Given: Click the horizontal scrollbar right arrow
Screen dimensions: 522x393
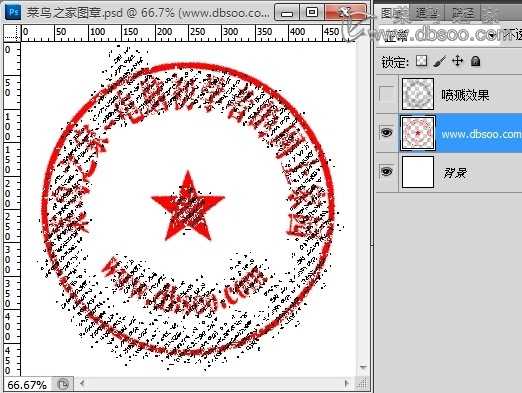Looking at the screenshot, I should (x=347, y=383).
